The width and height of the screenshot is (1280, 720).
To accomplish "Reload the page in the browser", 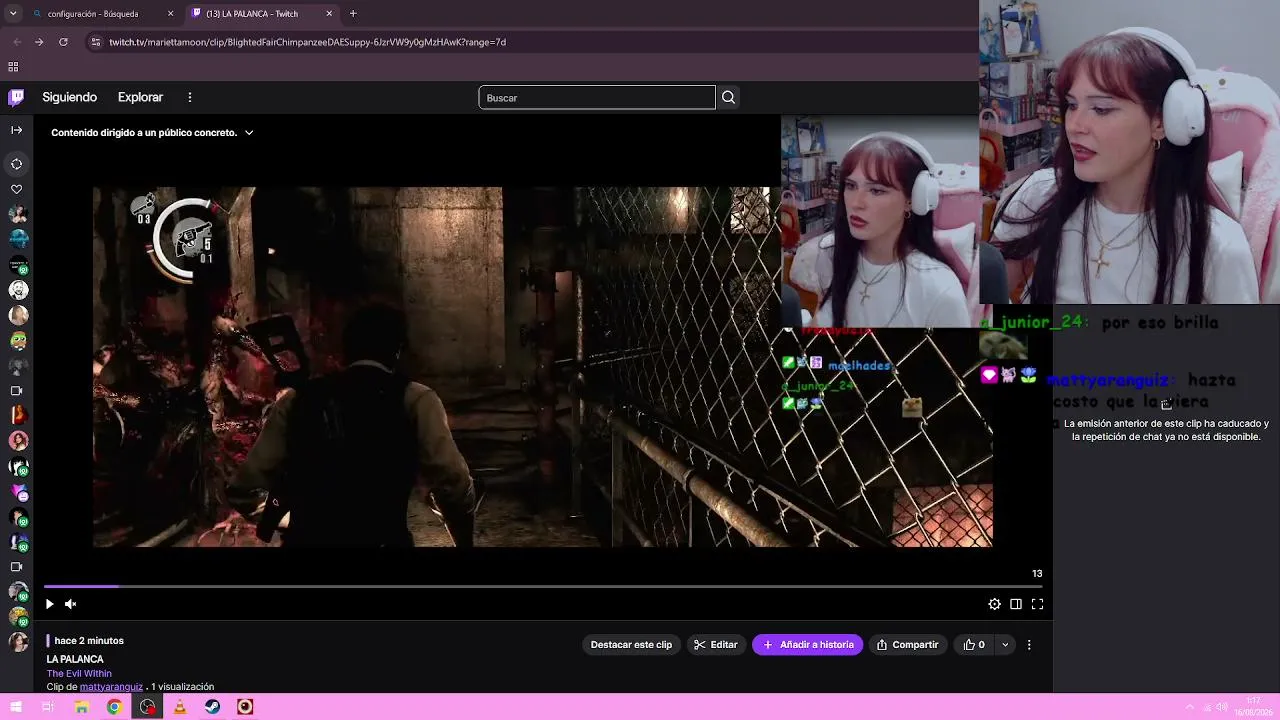I will 63,42.
